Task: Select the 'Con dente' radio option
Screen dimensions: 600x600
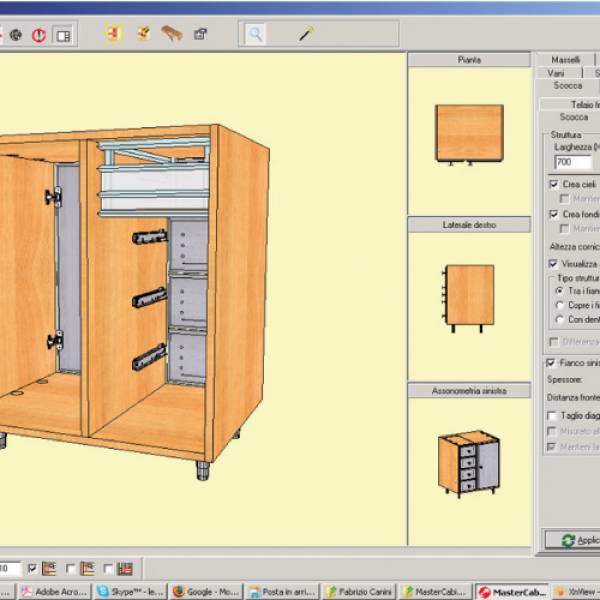Action: pyautogui.click(x=559, y=319)
